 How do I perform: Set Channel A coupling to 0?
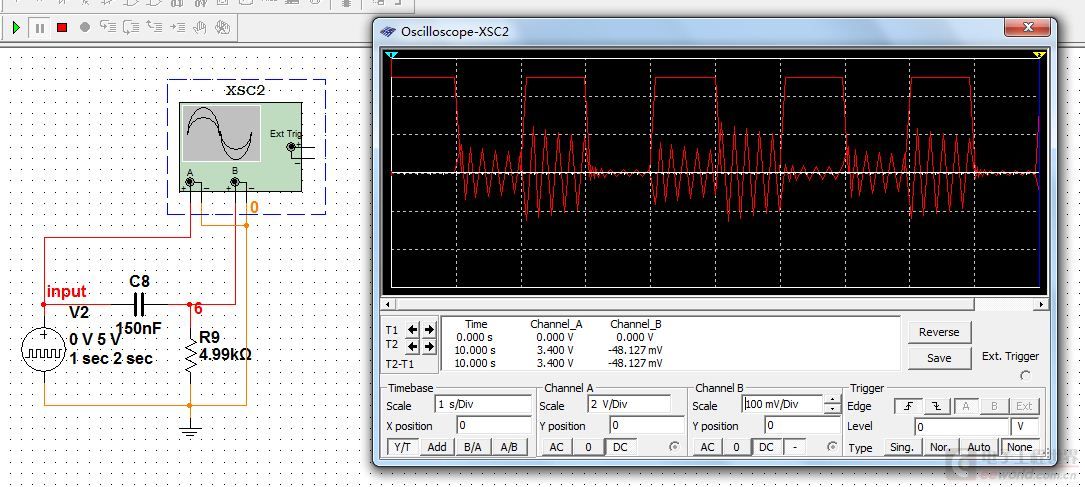588,447
